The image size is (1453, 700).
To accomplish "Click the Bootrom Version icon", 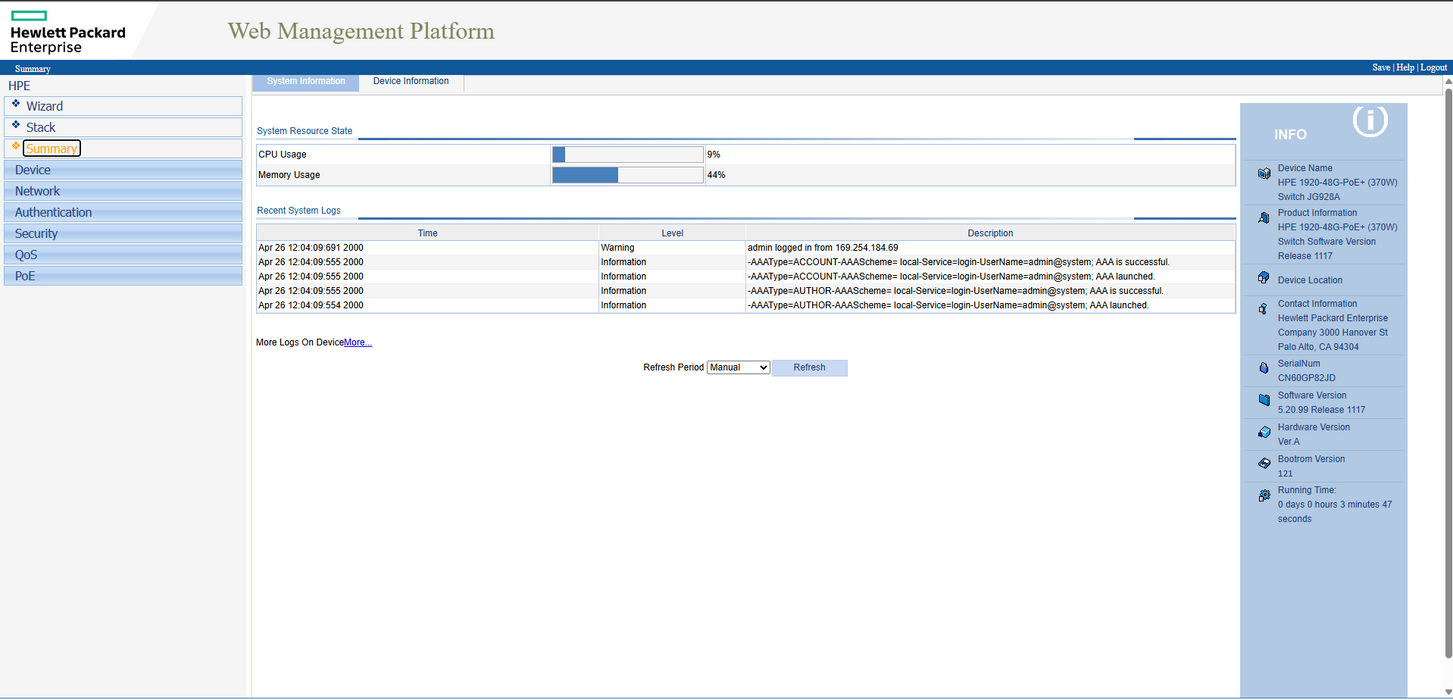I will coord(1263,464).
